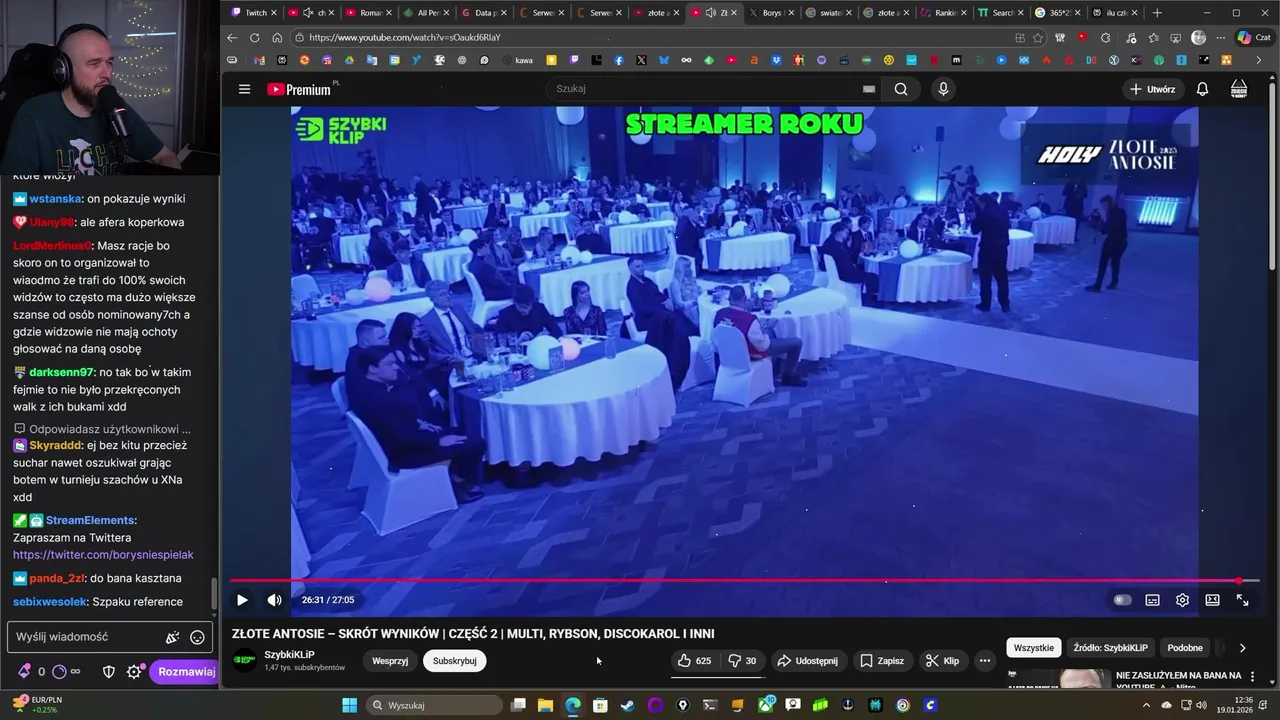The image size is (1280, 720).
Task: Start voice search with the microphone
Action: tap(943, 89)
